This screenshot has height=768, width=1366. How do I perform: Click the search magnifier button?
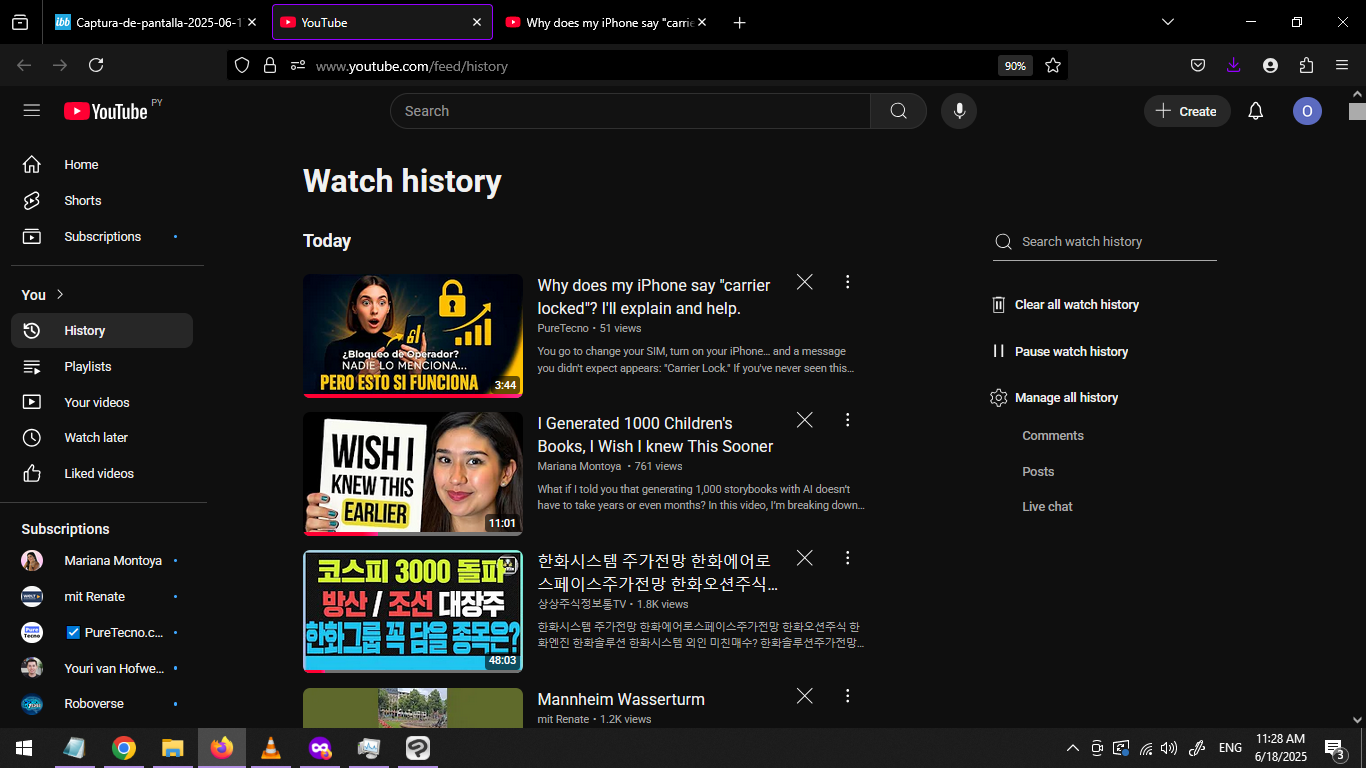click(898, 111)
